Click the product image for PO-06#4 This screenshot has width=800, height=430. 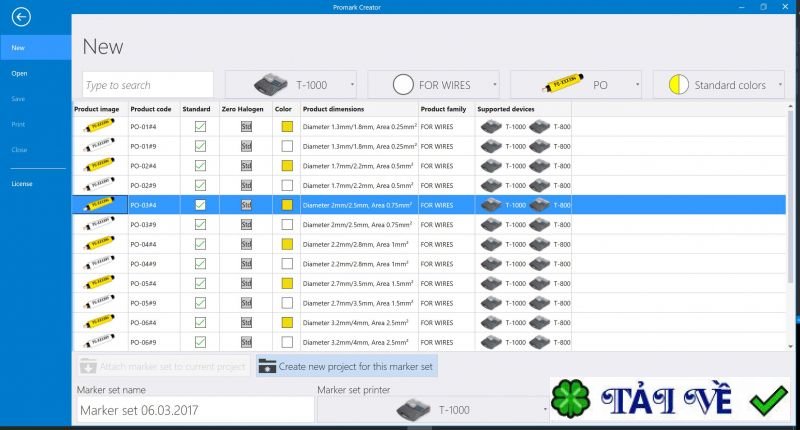(99, 322)
